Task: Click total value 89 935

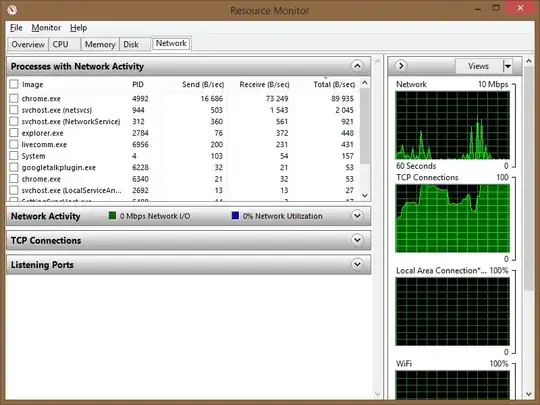Action: pyautogui.click(x=342, y=98)
